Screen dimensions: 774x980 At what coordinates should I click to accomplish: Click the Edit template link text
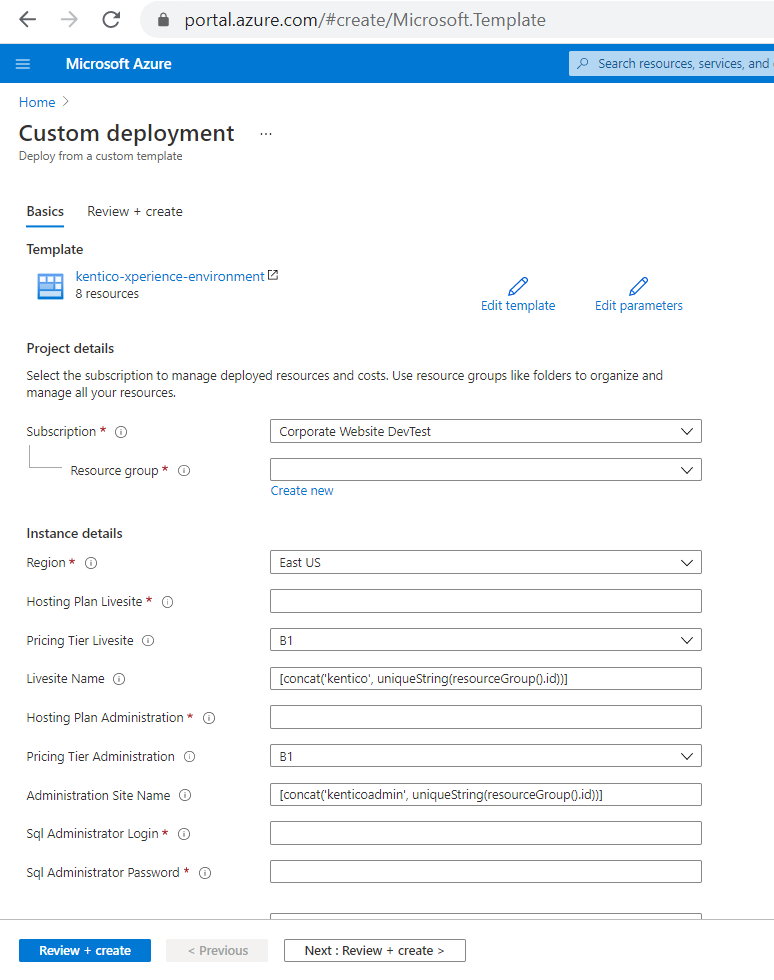tap(518, 306)
